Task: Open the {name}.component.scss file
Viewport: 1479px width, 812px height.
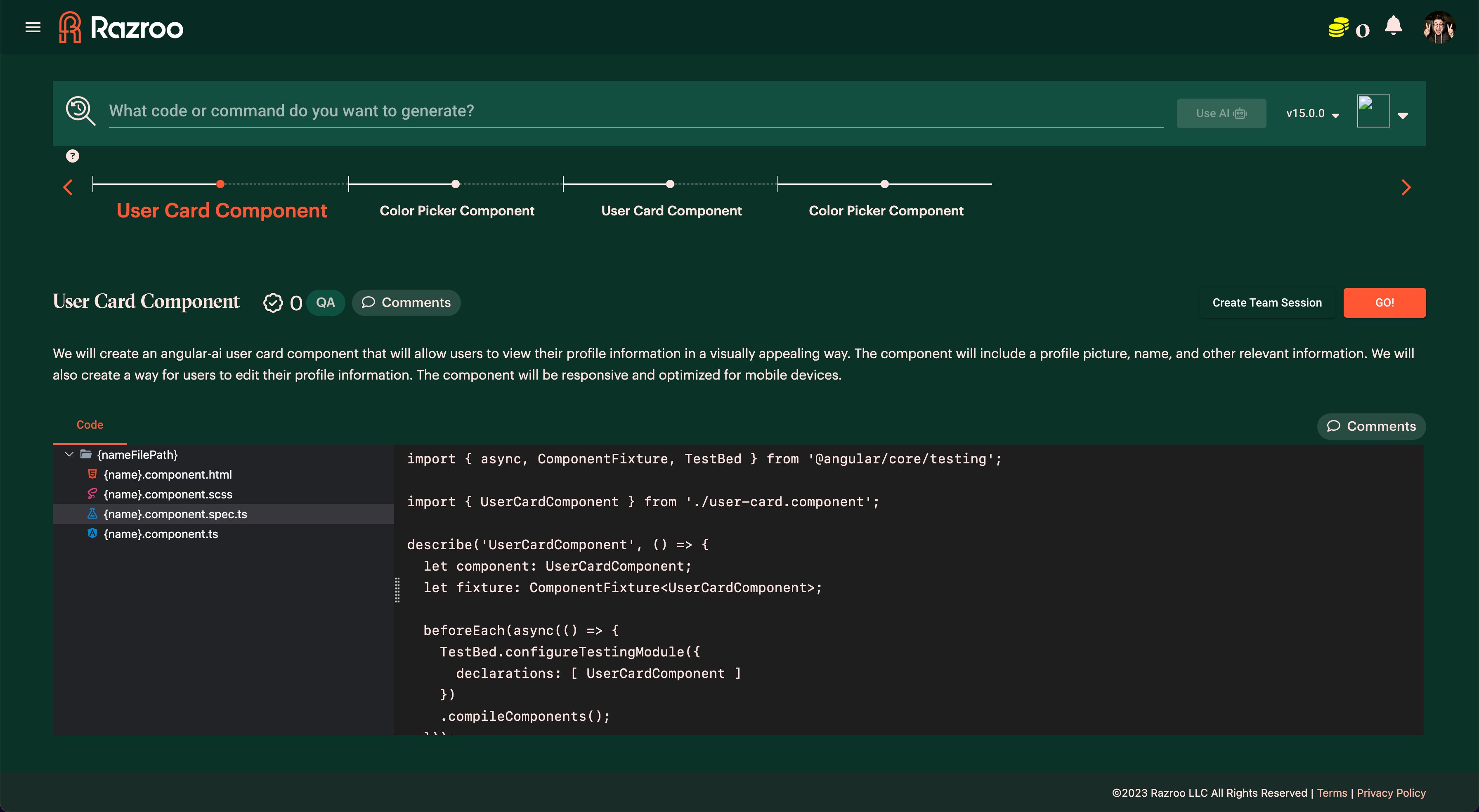Action: [x=168, y=494]
